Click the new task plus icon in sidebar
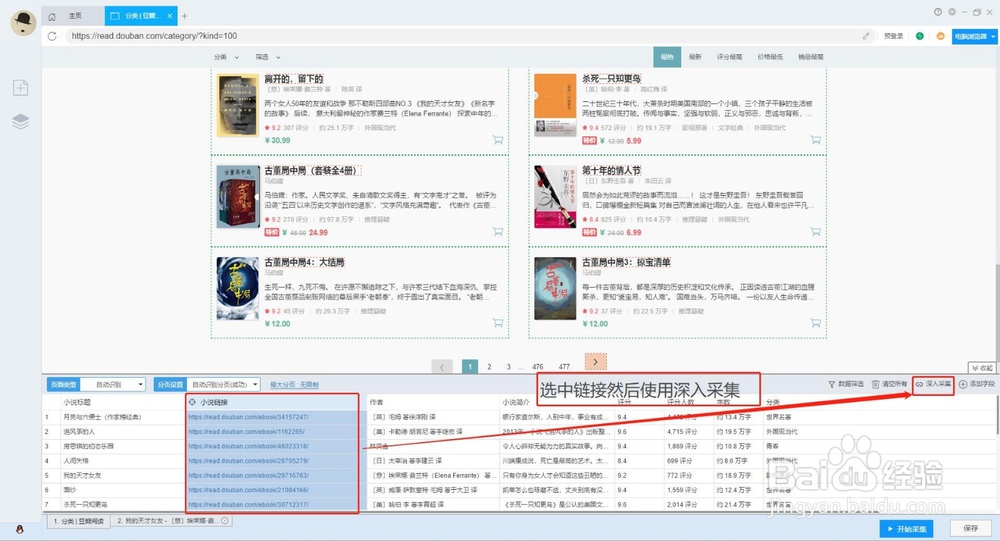 tap(20, 87)
